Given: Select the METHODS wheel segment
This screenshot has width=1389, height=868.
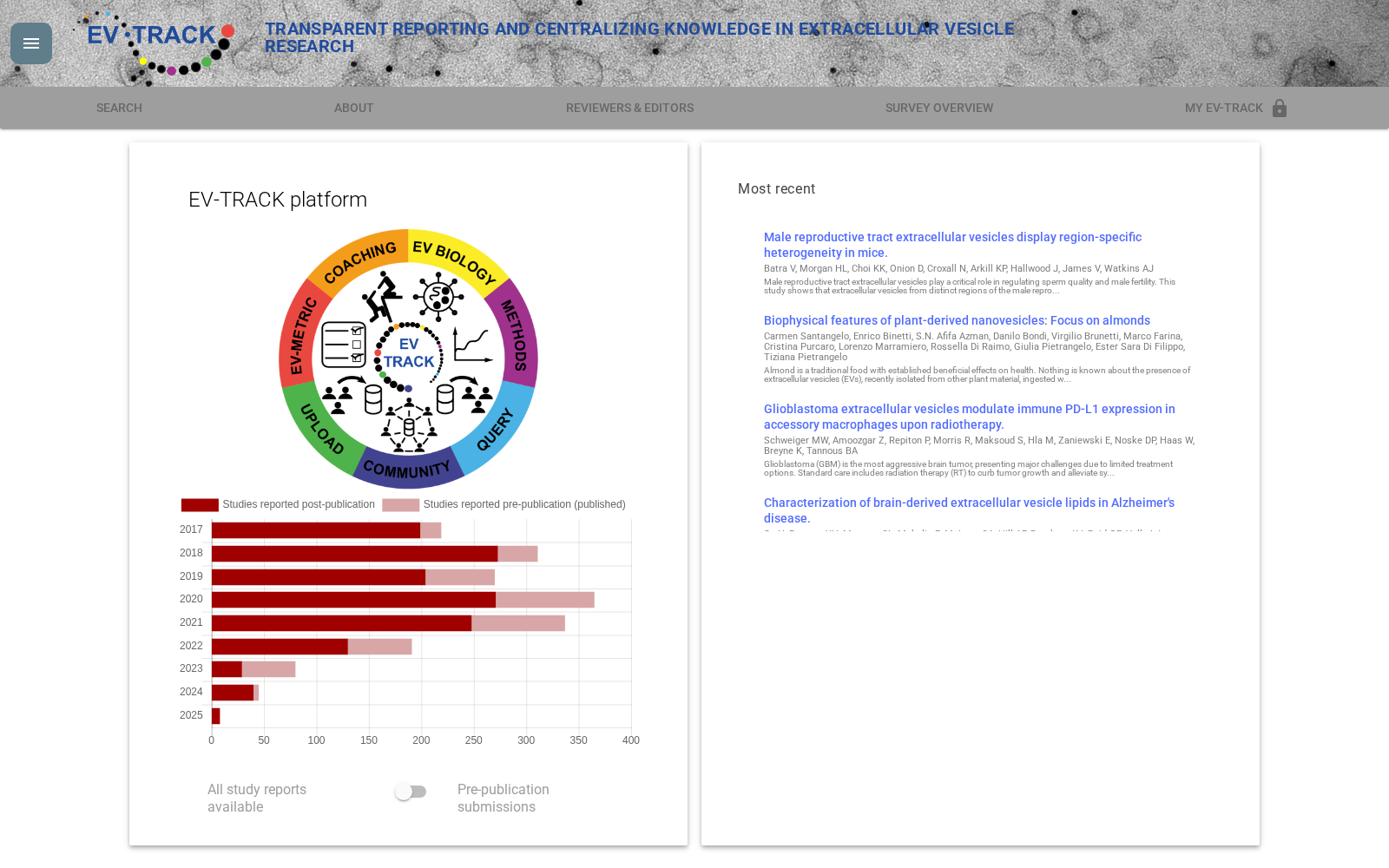Looking at the screenshot, I should click(518, 332).
